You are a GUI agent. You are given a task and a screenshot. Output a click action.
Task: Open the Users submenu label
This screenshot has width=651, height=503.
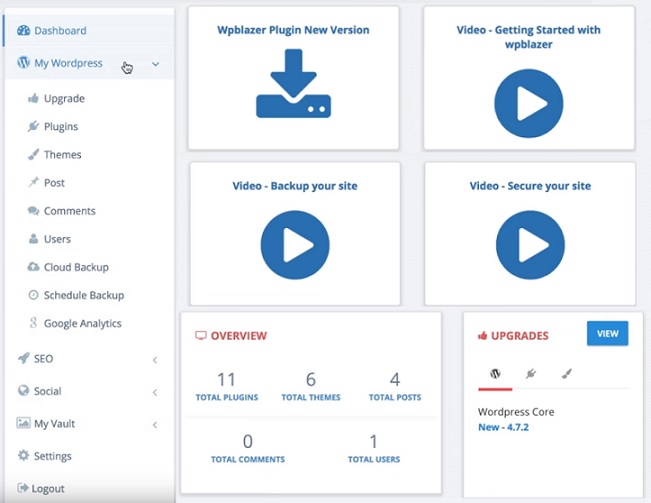(x=57, y=239)
